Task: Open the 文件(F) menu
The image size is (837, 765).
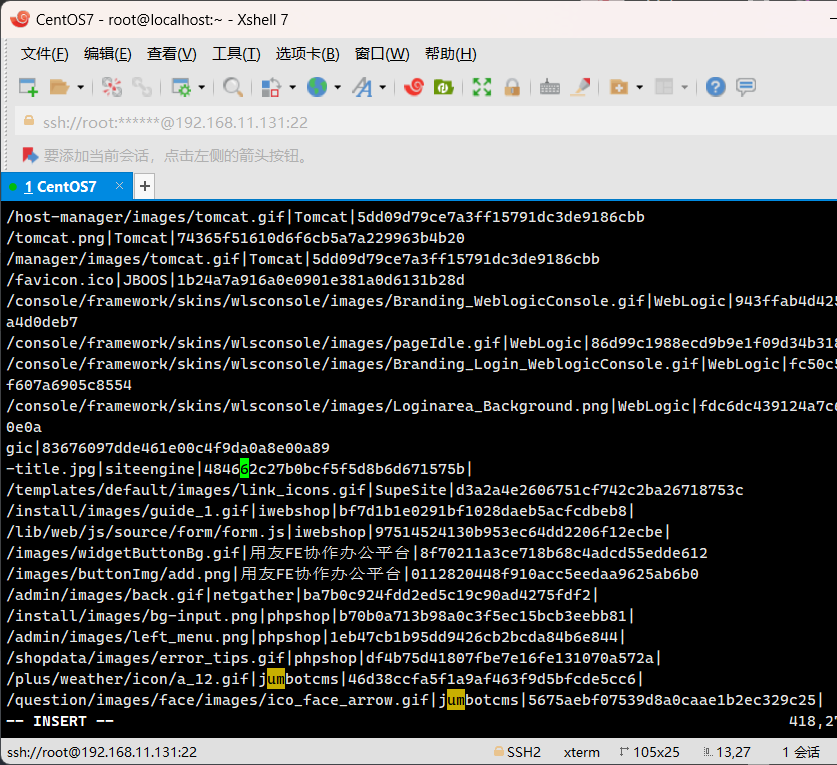Action: (45, 54)
